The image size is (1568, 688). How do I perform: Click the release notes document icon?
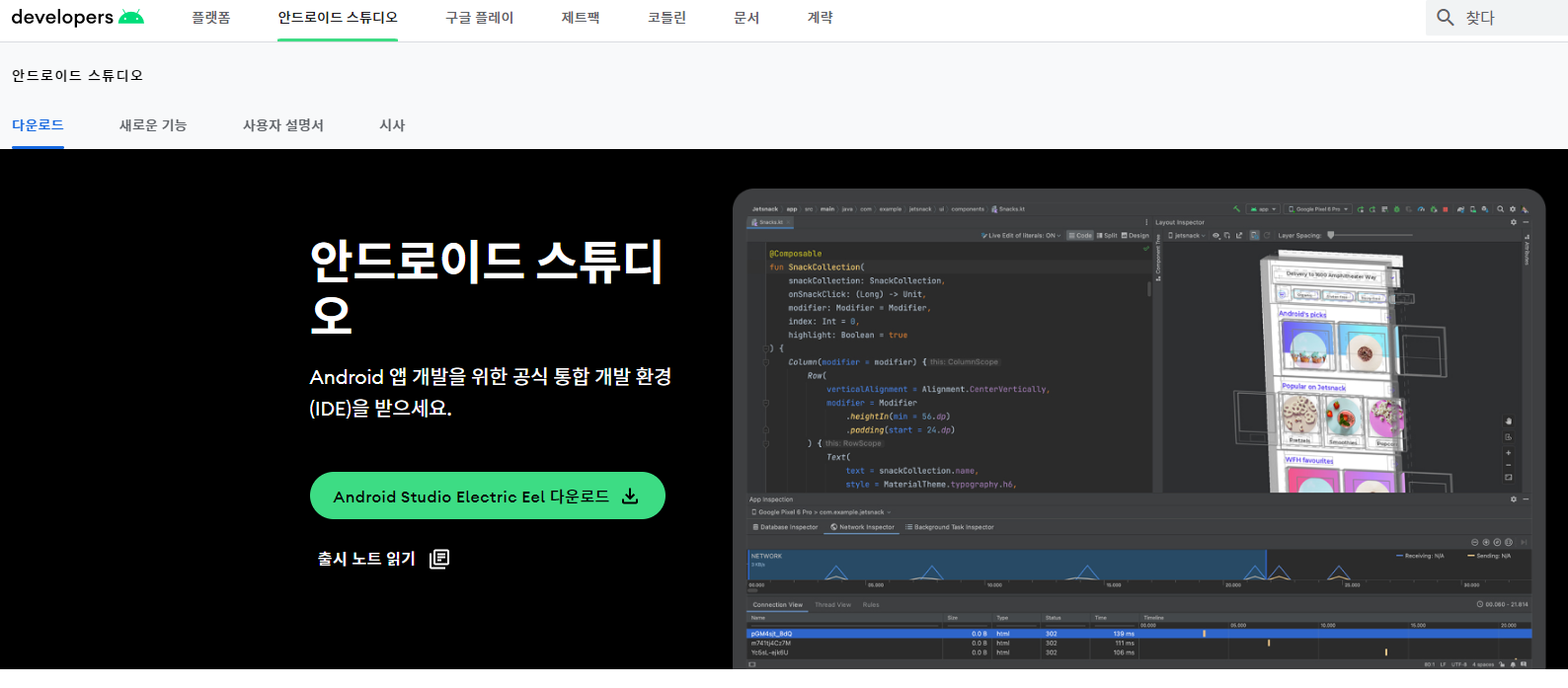[439, 559]
